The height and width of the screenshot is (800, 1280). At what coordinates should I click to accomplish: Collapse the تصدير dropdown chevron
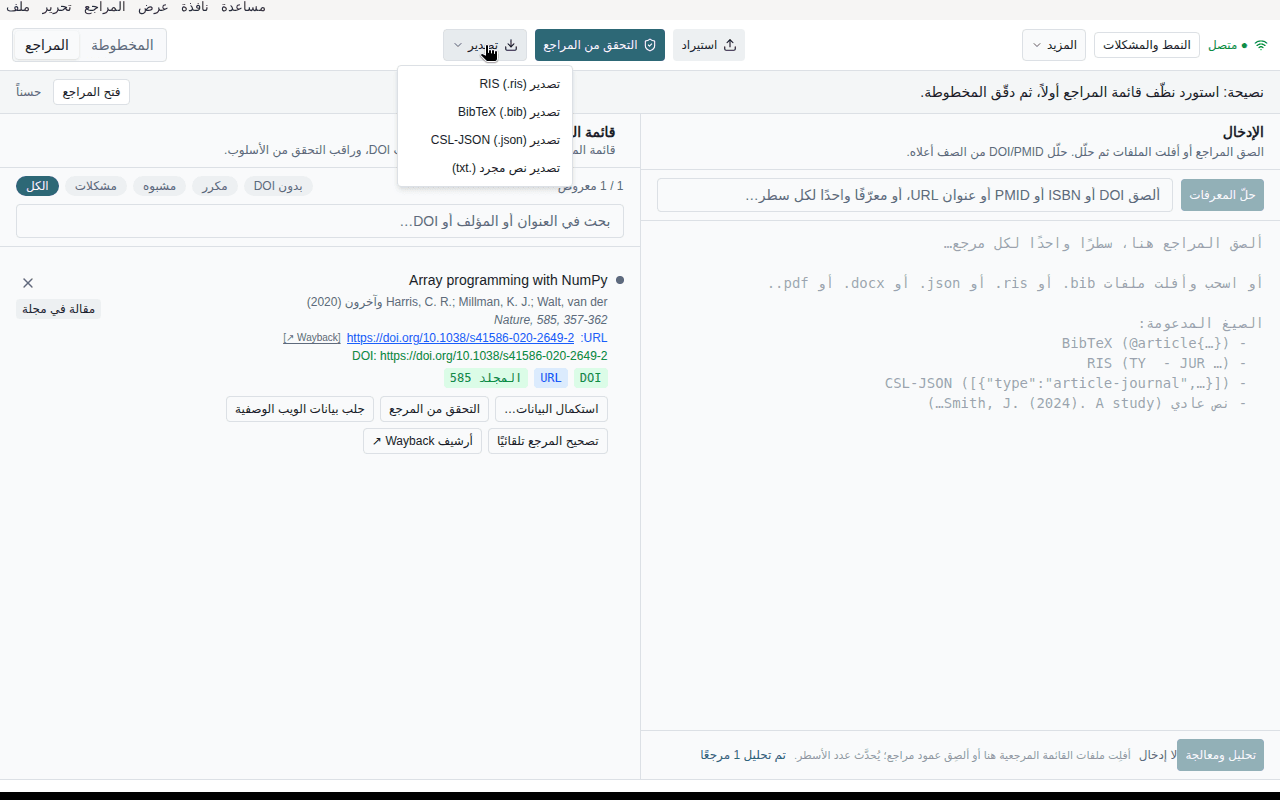pyautogui.click(x=458, y=45)
